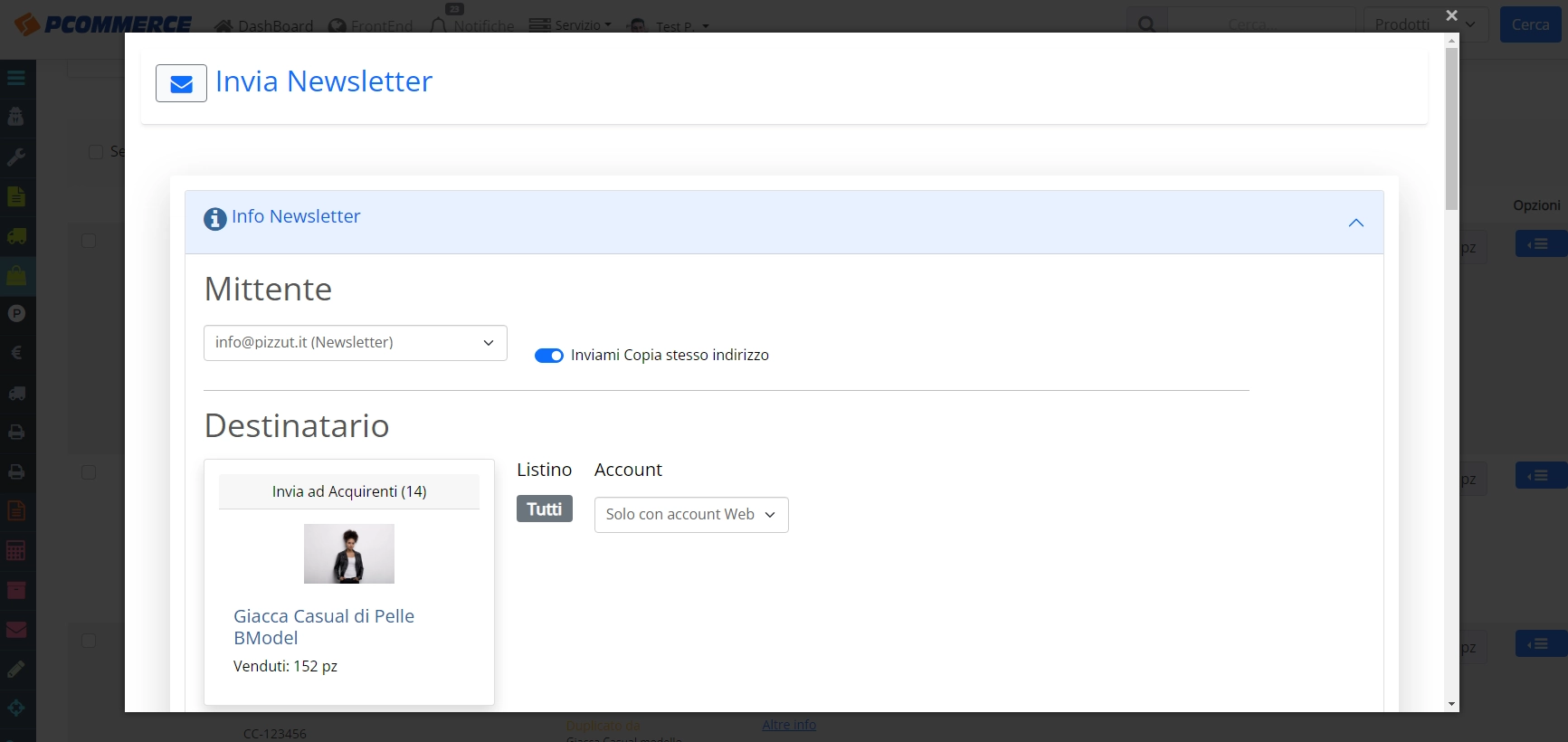Click the modal vertical scrollbar
Viewport: 1568px width, 742px height.
point(1451,128)
